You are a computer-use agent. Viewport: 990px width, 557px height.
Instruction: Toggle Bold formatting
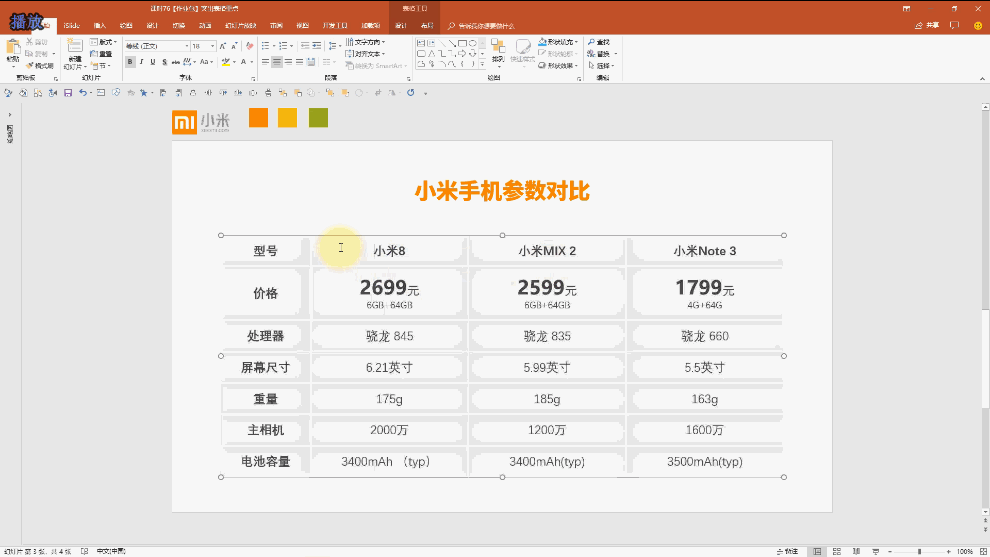[x=130, y=62]
